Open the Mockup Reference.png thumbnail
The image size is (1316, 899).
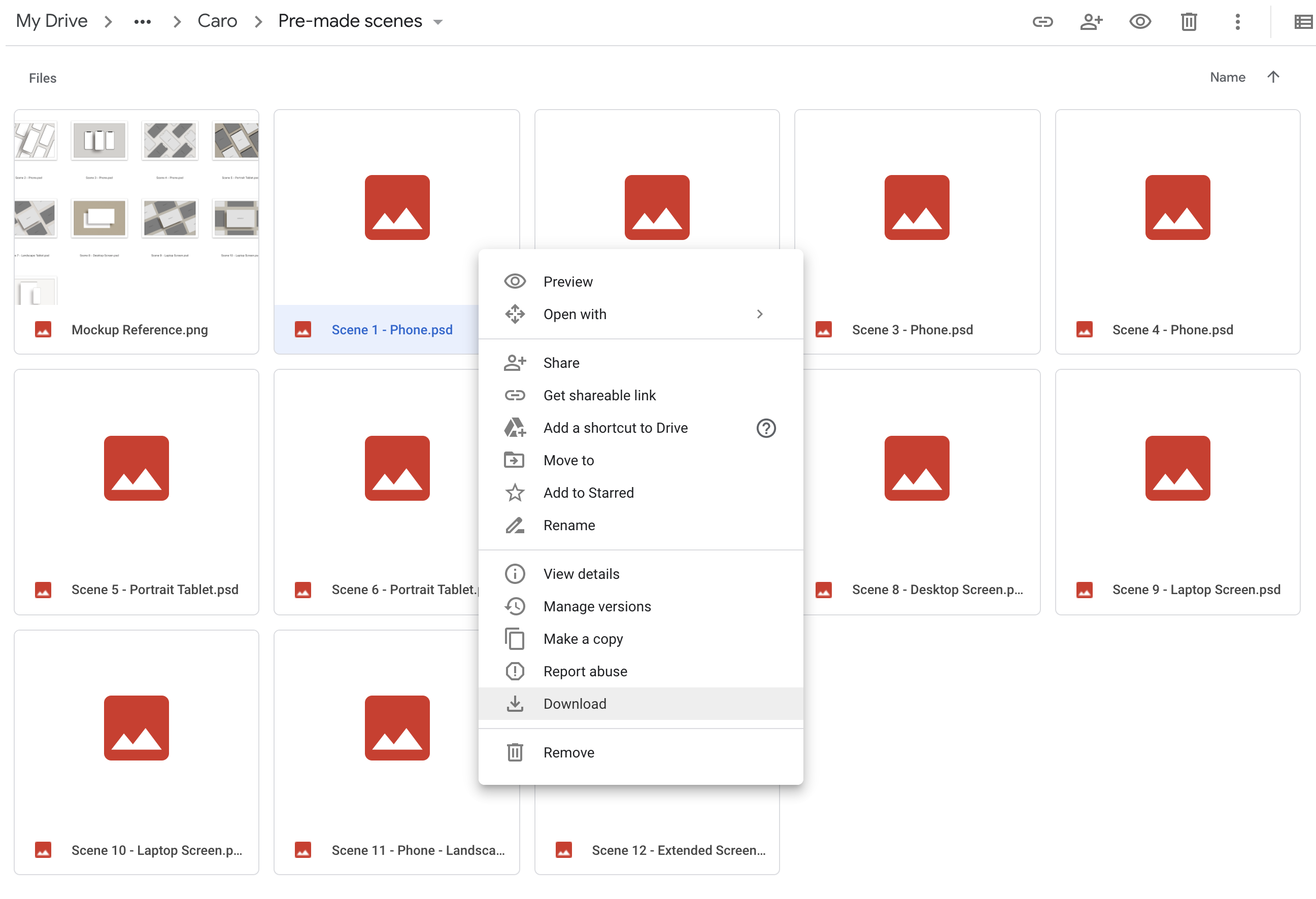[x=137, y=207]
